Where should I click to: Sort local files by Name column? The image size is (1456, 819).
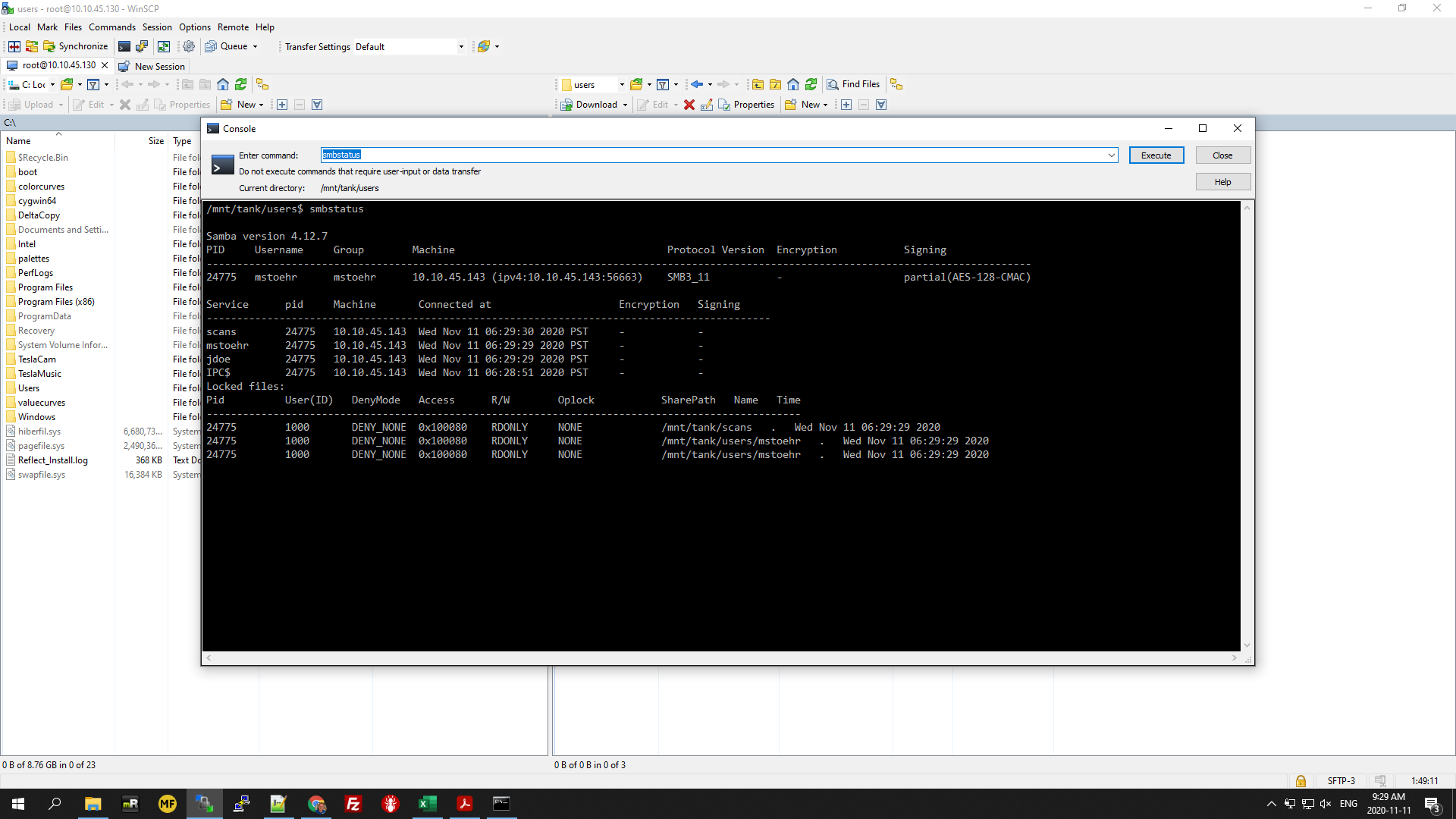click(58, 141)
